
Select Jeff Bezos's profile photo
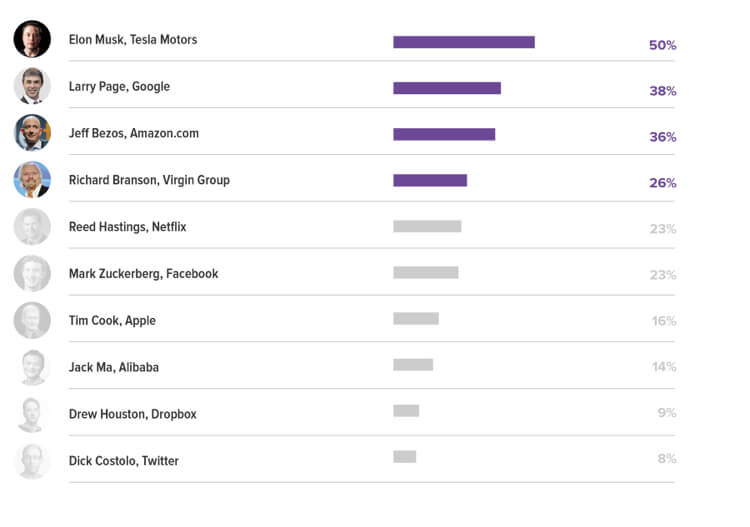pyautogui.click(x=32, y=133)
